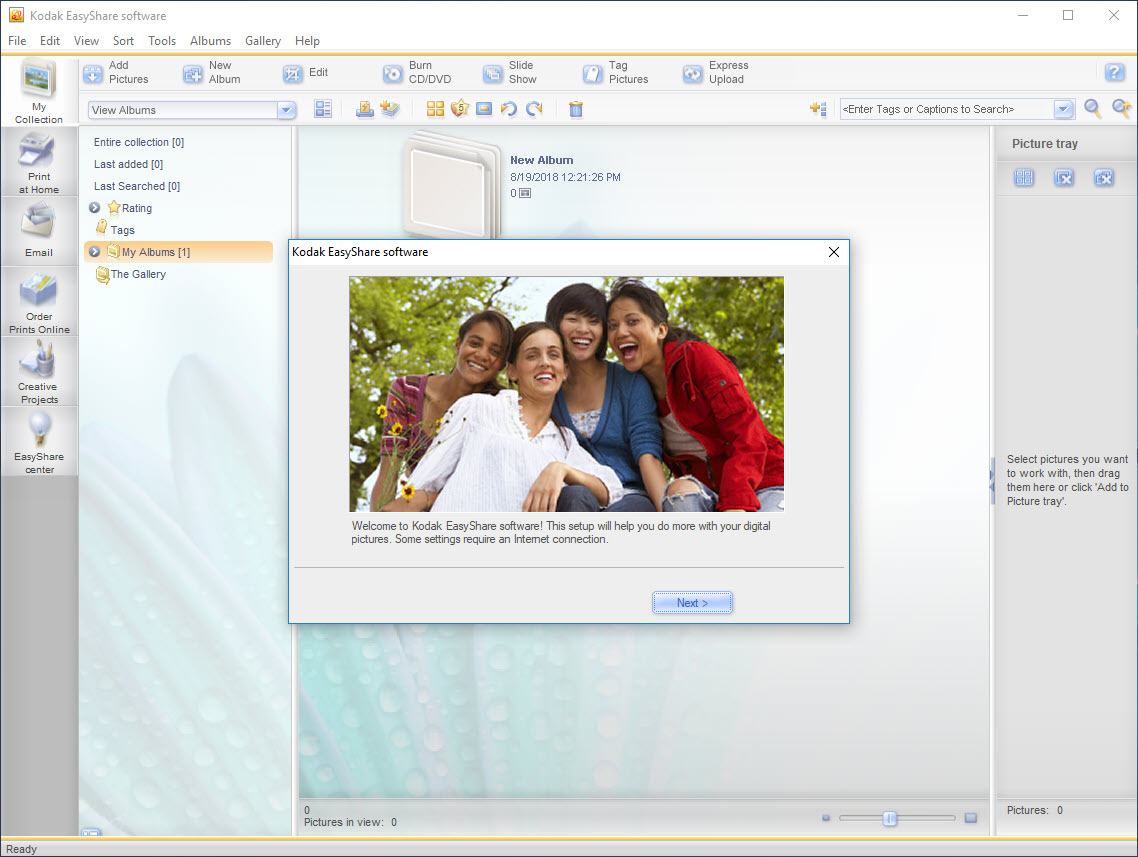Close the Kodak EasyShare welcome dialog

[834, 252]
